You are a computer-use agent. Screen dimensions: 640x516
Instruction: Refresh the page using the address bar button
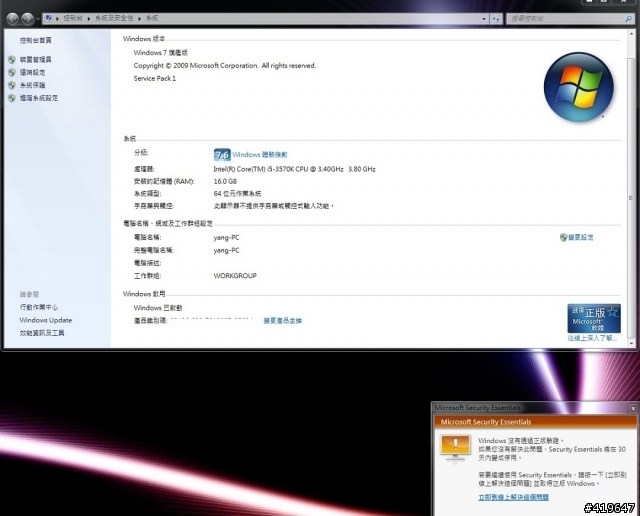[496, 19]
